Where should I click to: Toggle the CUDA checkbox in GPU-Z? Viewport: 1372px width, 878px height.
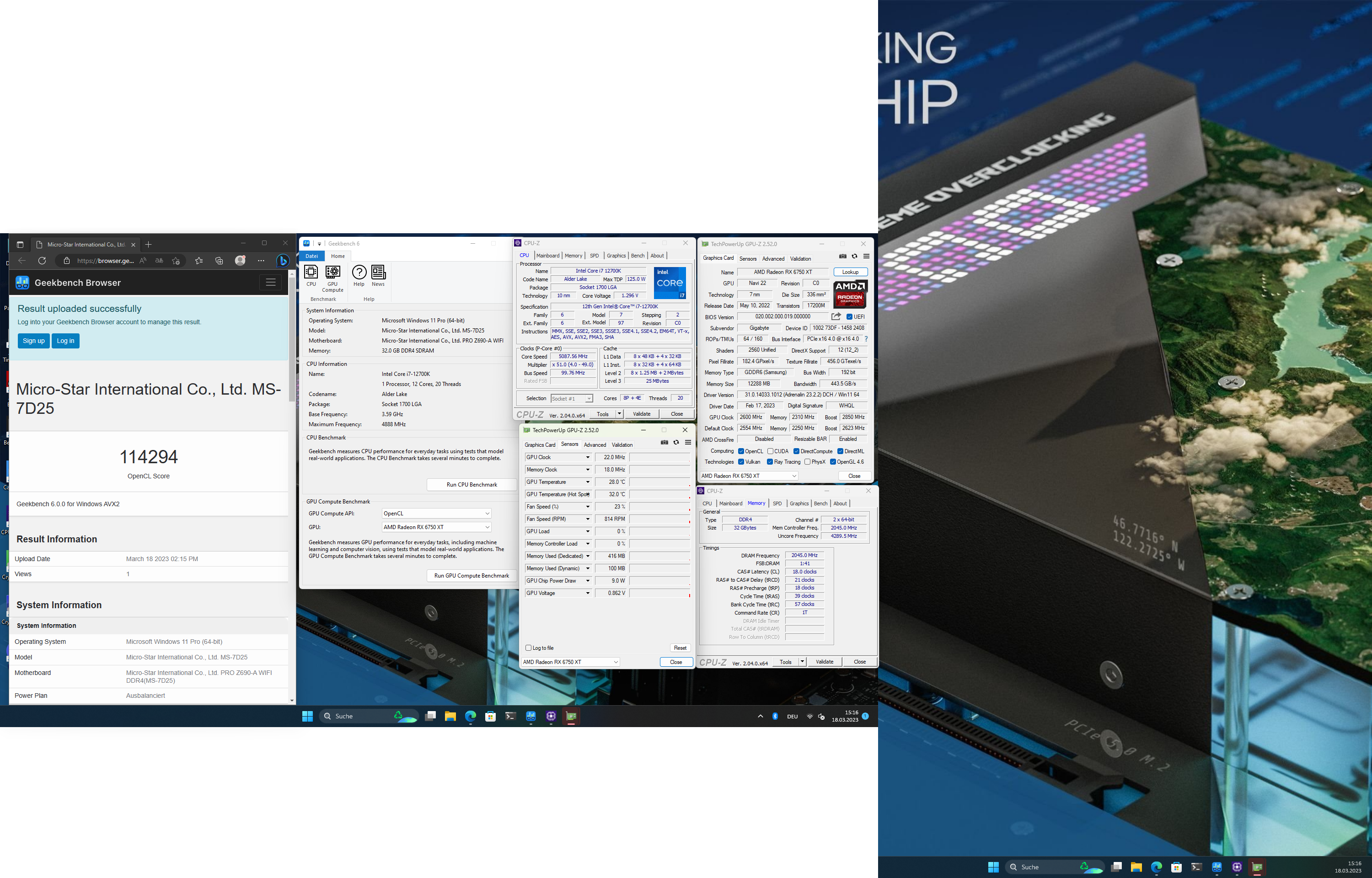tap(770, 451)
